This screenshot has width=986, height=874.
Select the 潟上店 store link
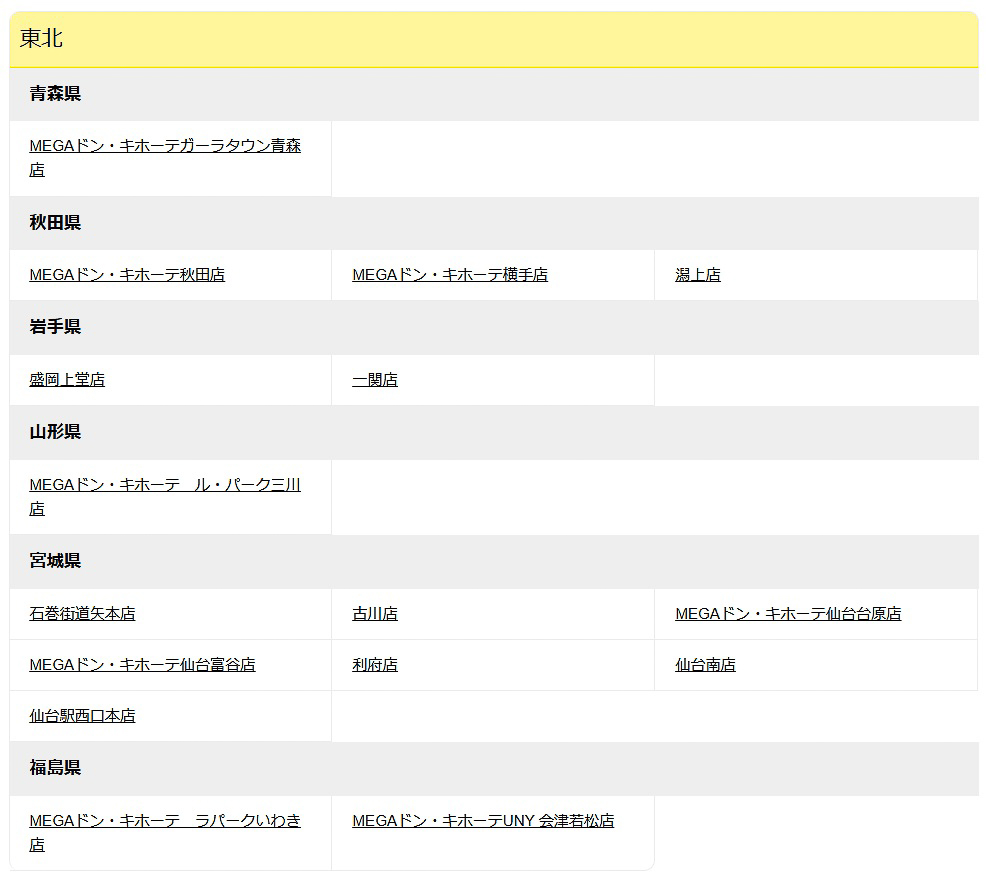coord(697,275)
